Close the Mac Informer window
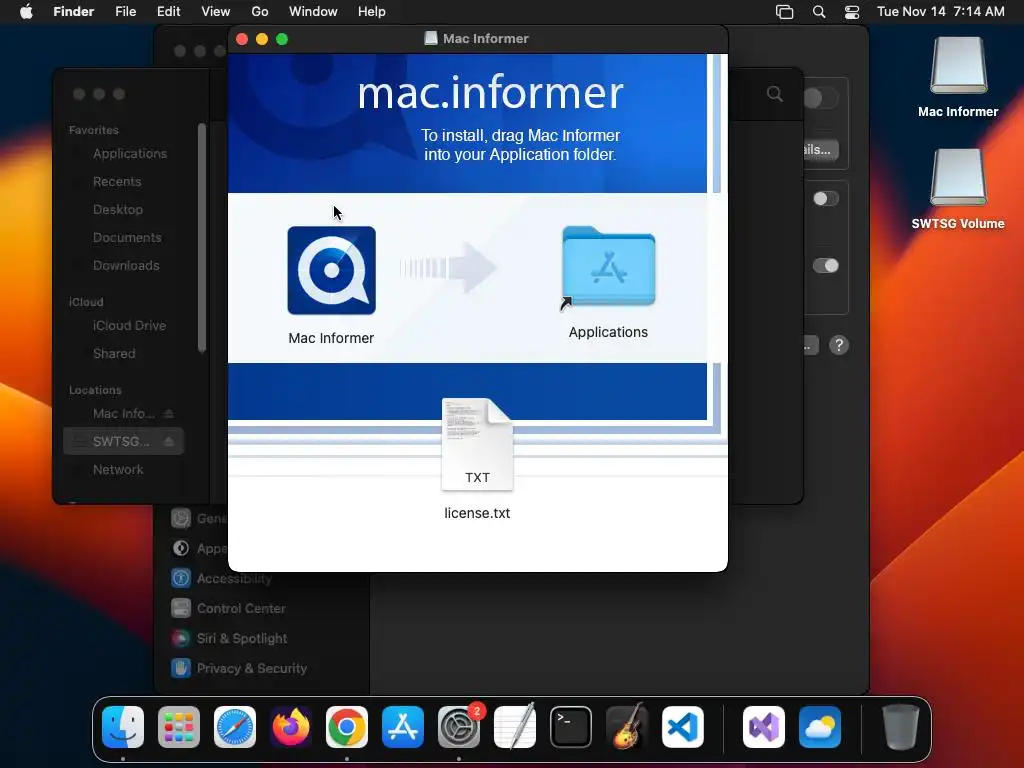The width and height of the screenshot is (1024, 768). (x=242, y=39)
